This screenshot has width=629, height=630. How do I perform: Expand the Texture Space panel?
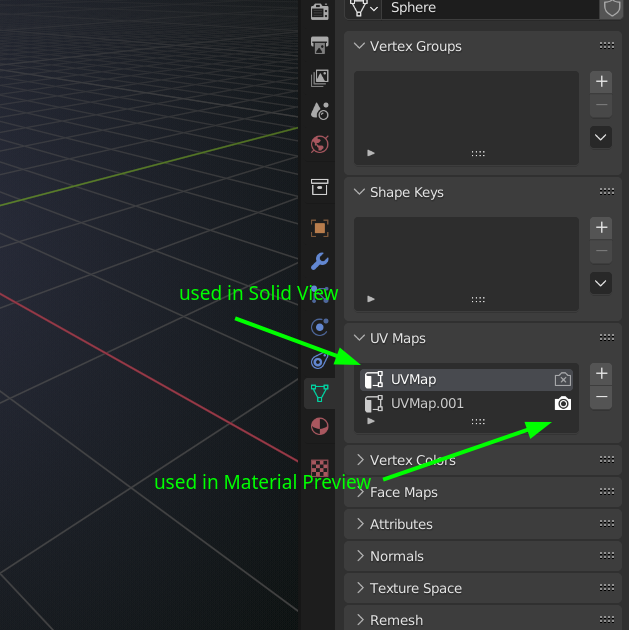point(360,588)
